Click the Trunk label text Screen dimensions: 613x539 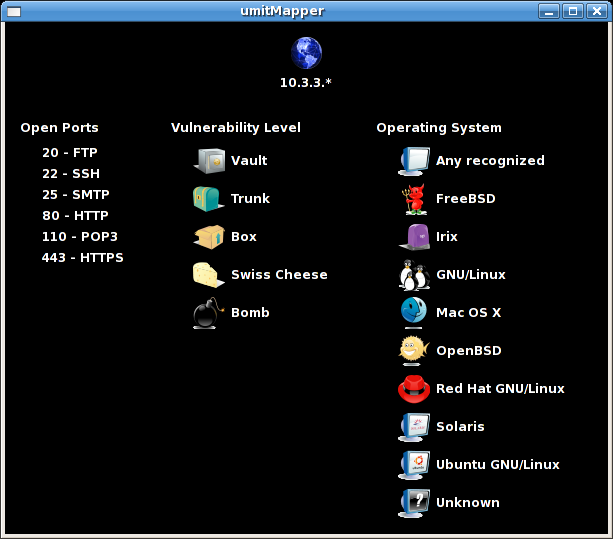click(x=250, y=199)
